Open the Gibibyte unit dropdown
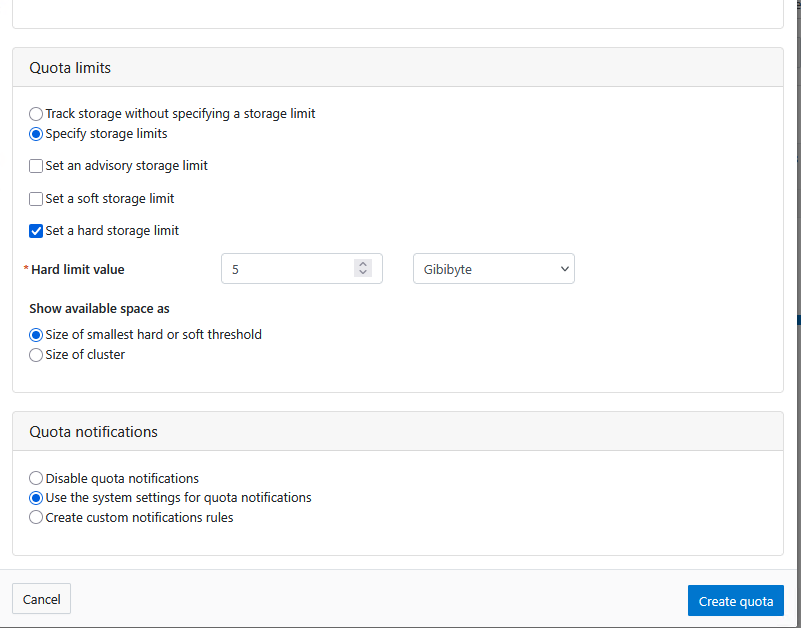Screen dimensions: 801x628 click(493, 268)
